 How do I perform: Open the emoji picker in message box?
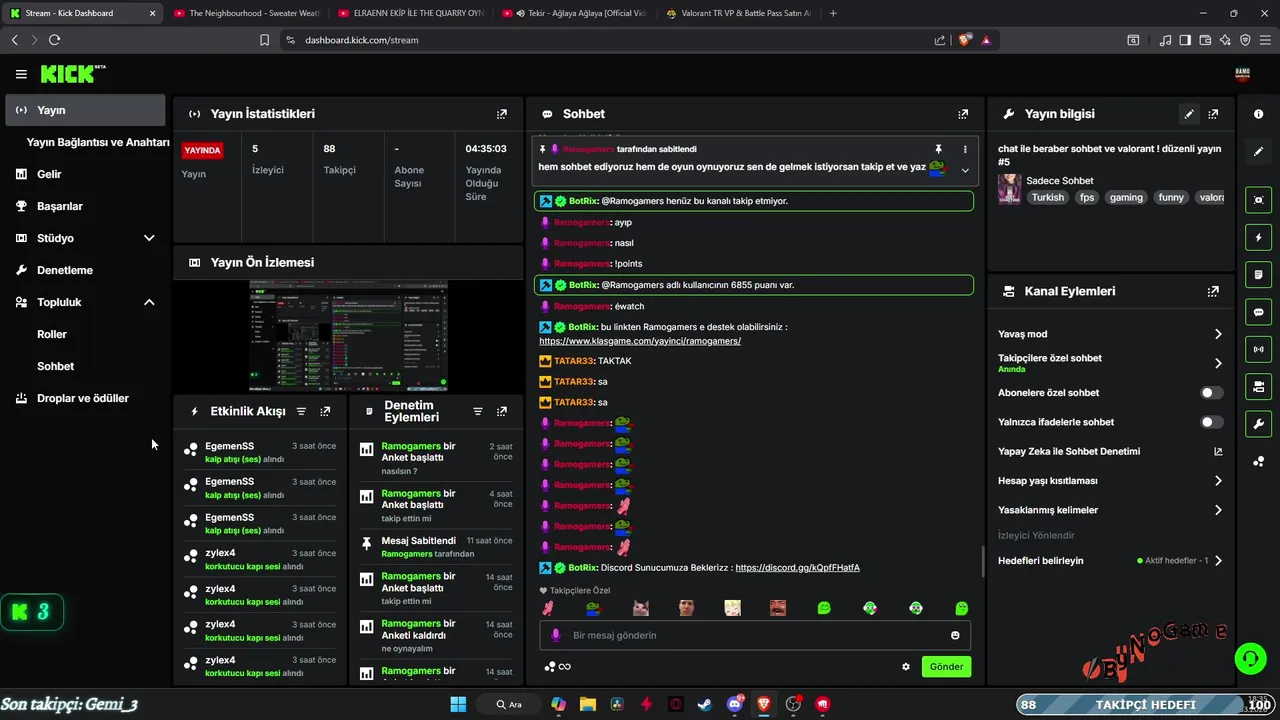[x=955, y=635]
